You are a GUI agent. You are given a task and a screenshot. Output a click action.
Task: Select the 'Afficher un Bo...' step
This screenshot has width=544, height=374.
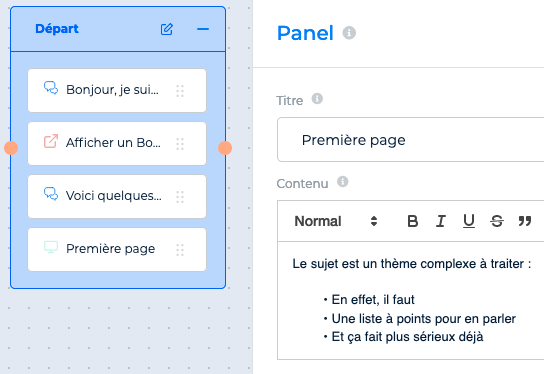coord(117,143)
